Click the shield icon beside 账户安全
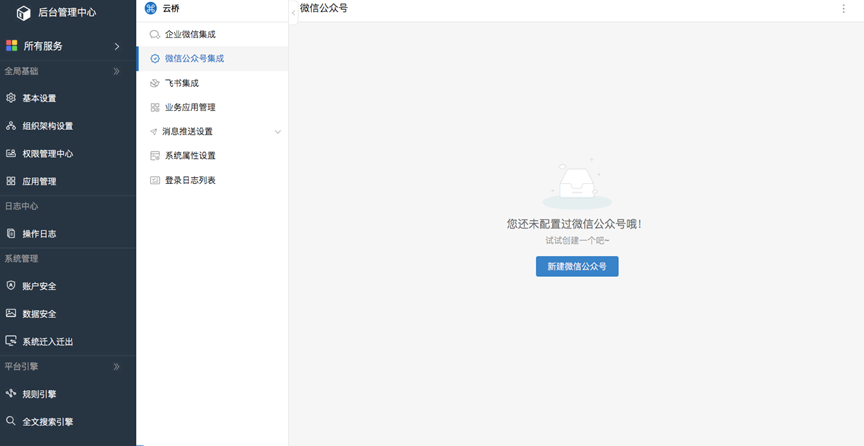 pos(11,286)
